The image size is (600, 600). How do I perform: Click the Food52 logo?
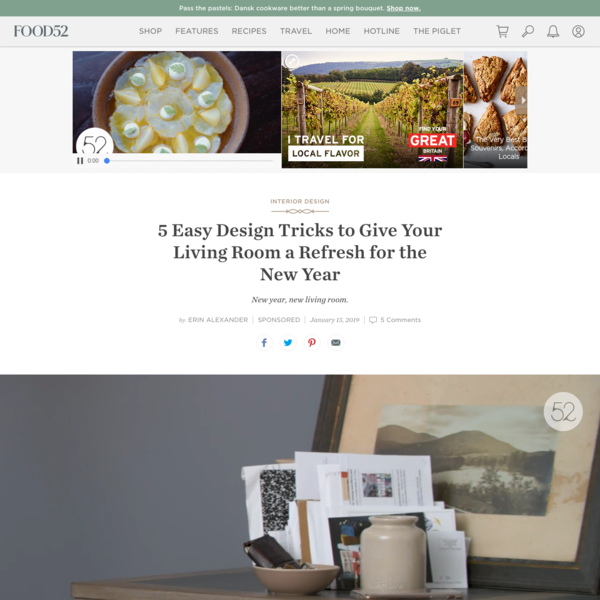point(41,31)
